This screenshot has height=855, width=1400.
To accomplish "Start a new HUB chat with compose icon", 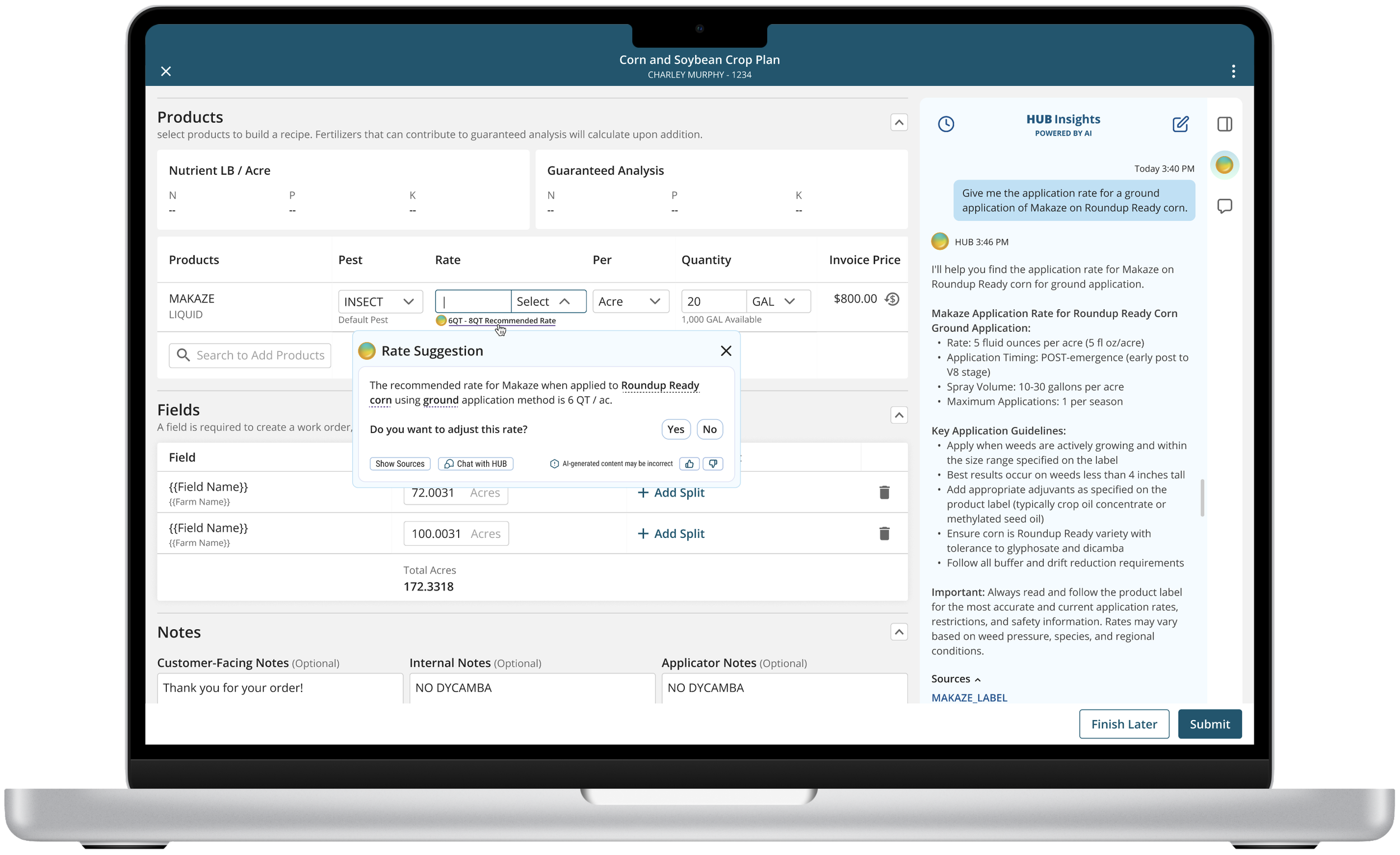I will click(x=1180, y=124).
